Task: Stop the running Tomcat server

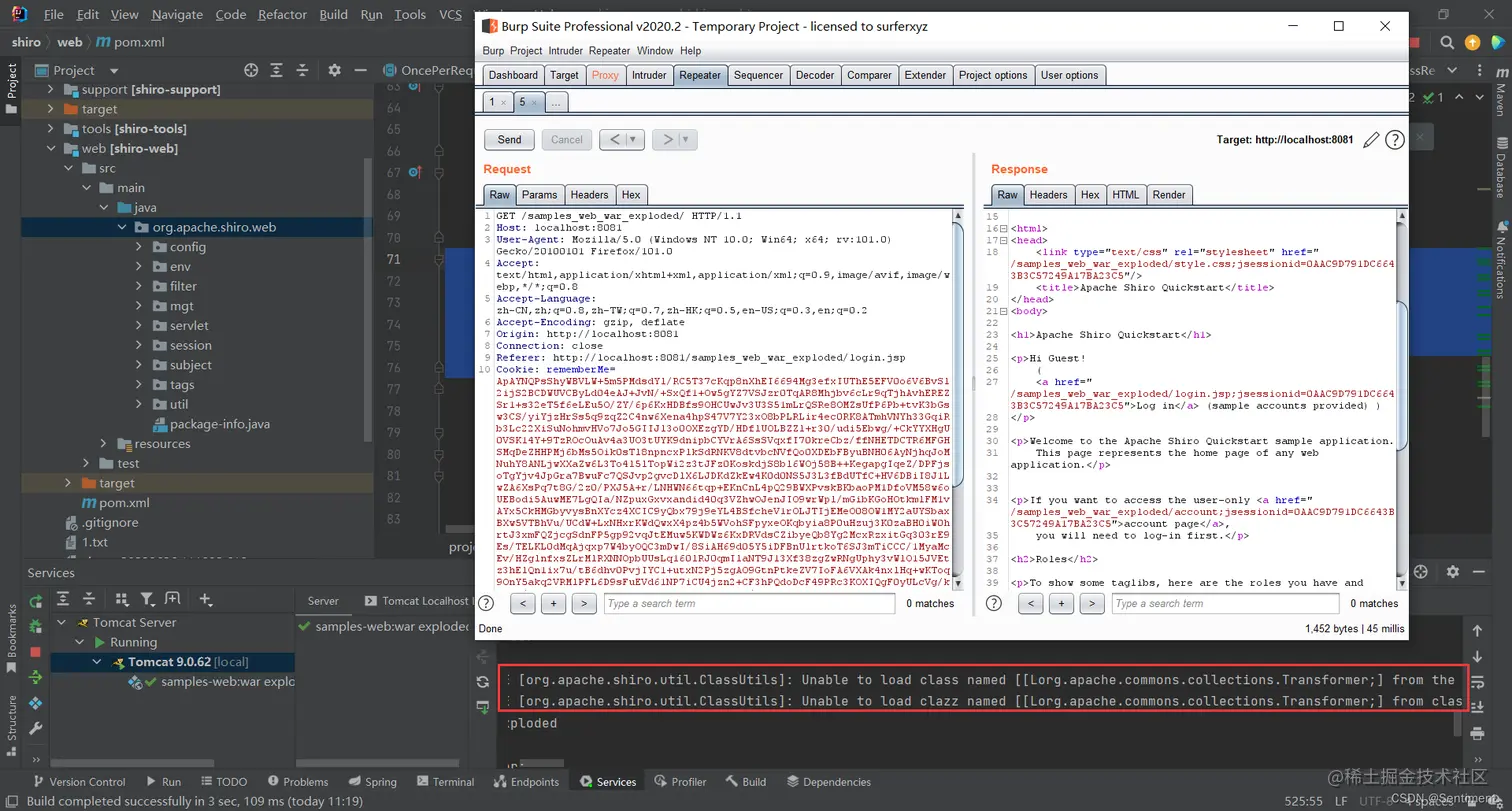Action: point(36,652)
